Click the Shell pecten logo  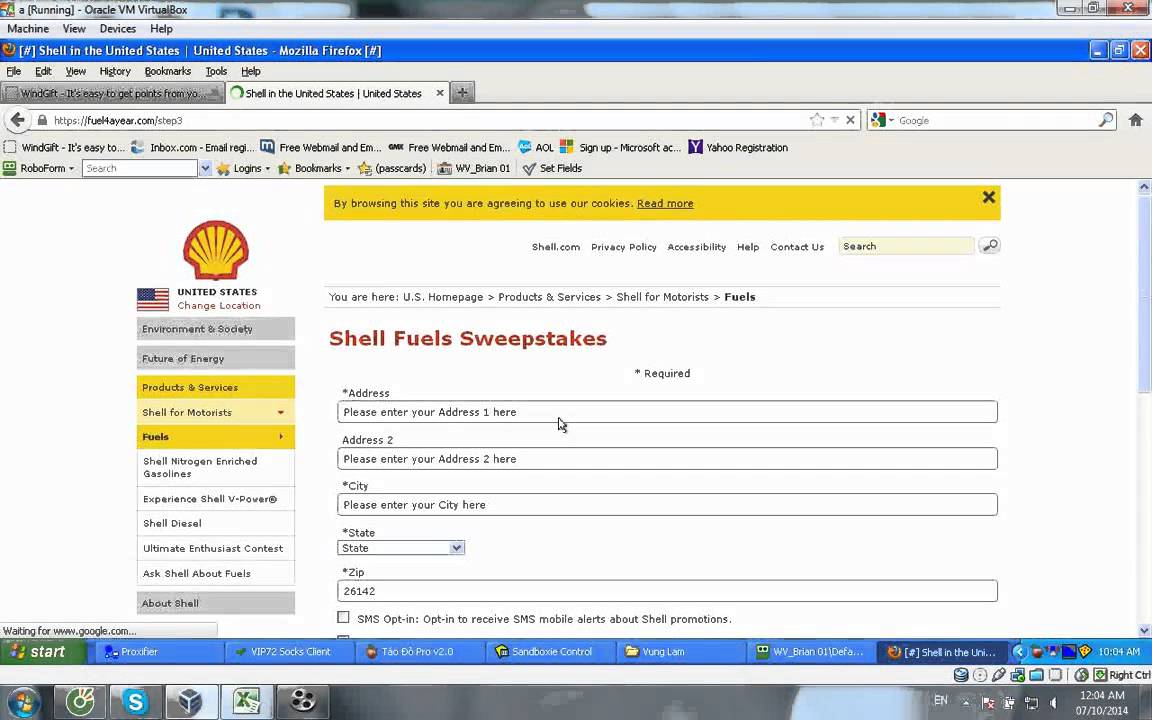pyautogui.click(x=216, y=251)
